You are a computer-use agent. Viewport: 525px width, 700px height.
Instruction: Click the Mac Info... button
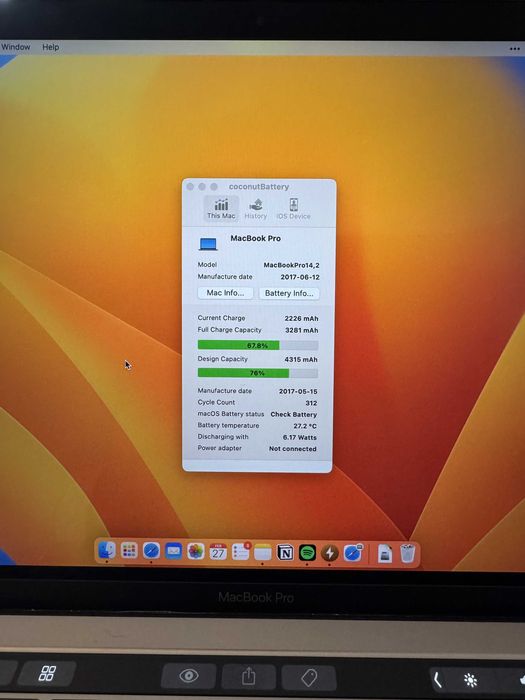pyautogui.click(x=225, y=293)
